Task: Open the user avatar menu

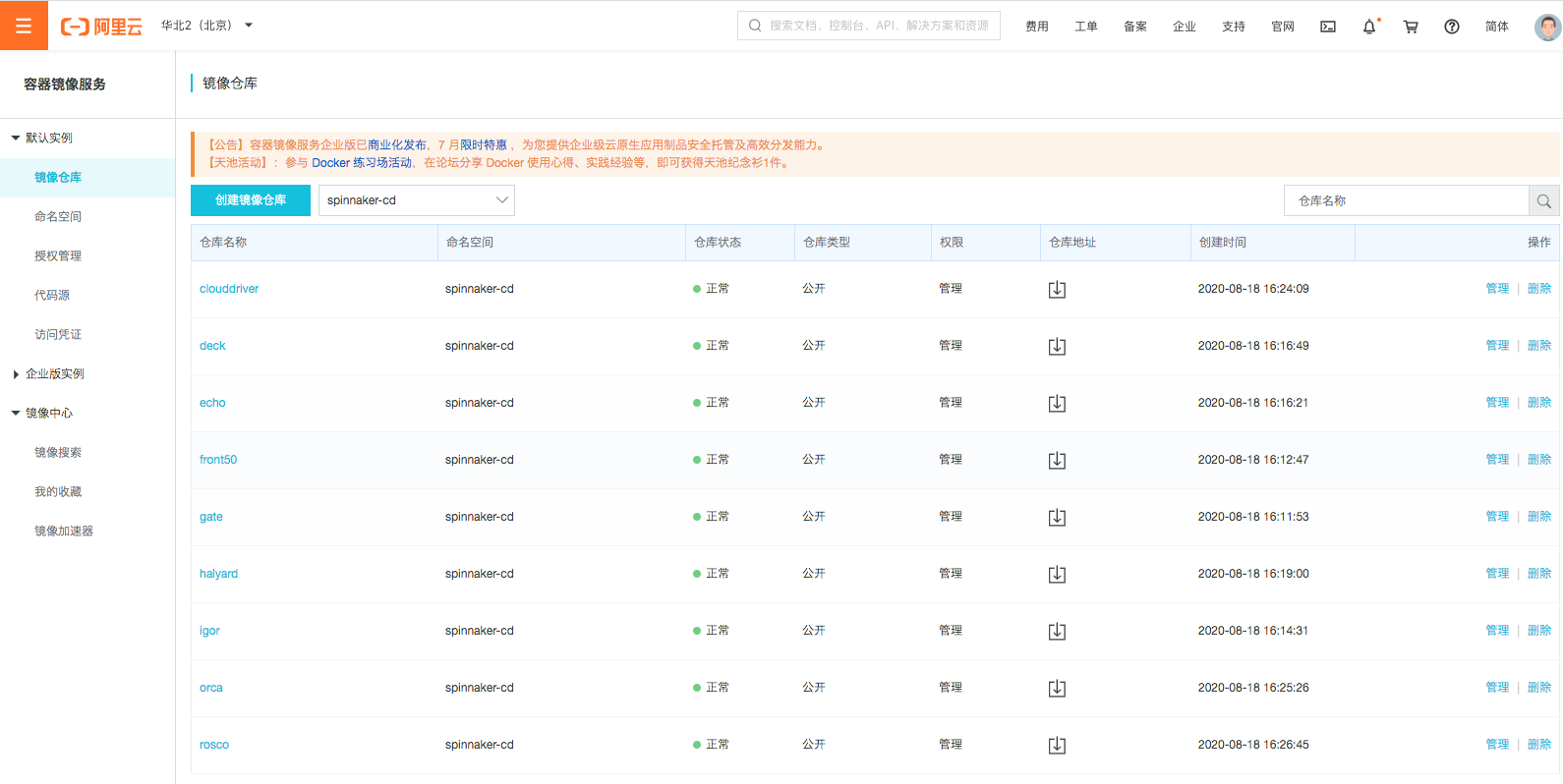Action: tap(1547, 27)
